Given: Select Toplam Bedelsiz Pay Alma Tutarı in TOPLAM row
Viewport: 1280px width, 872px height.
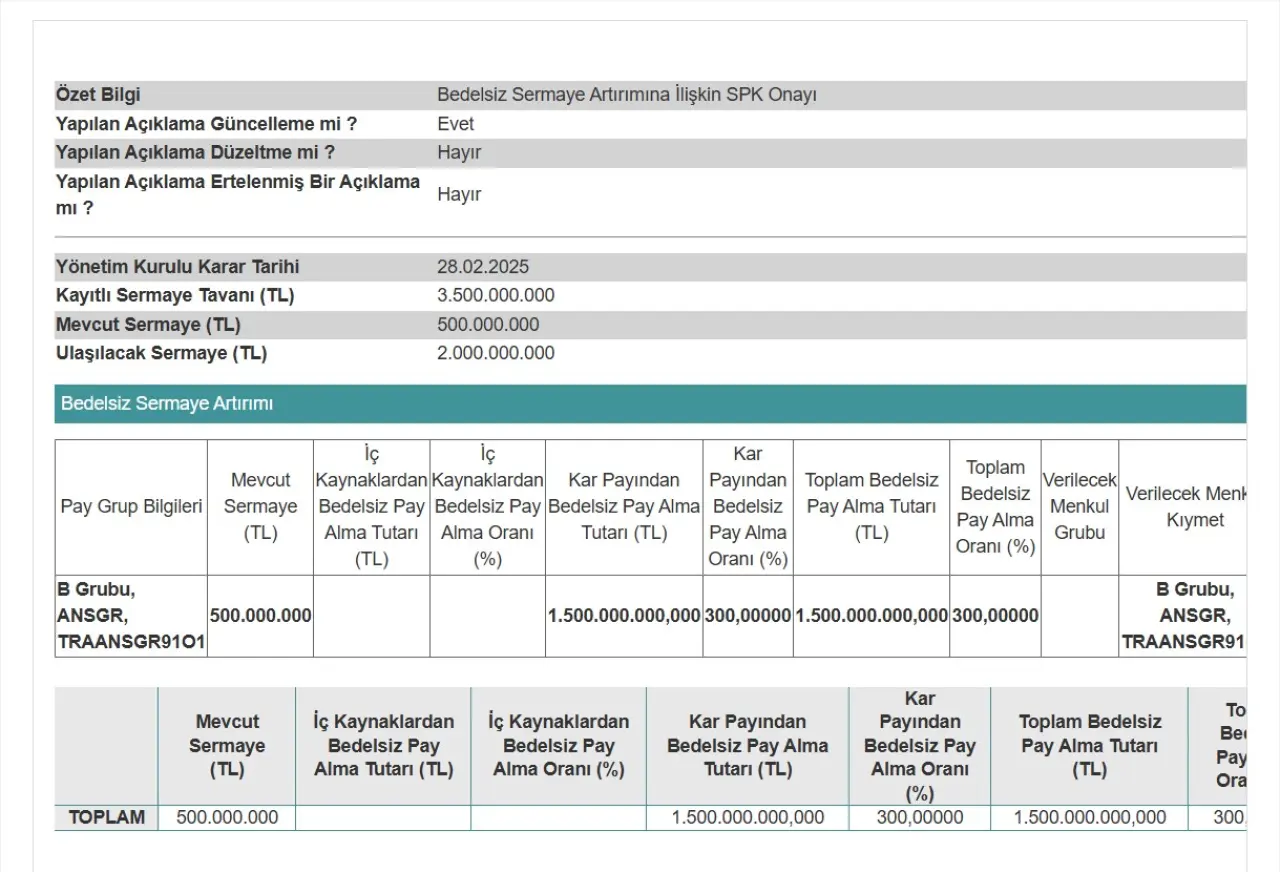Looking at the screenshot, I should (1089, 817).
